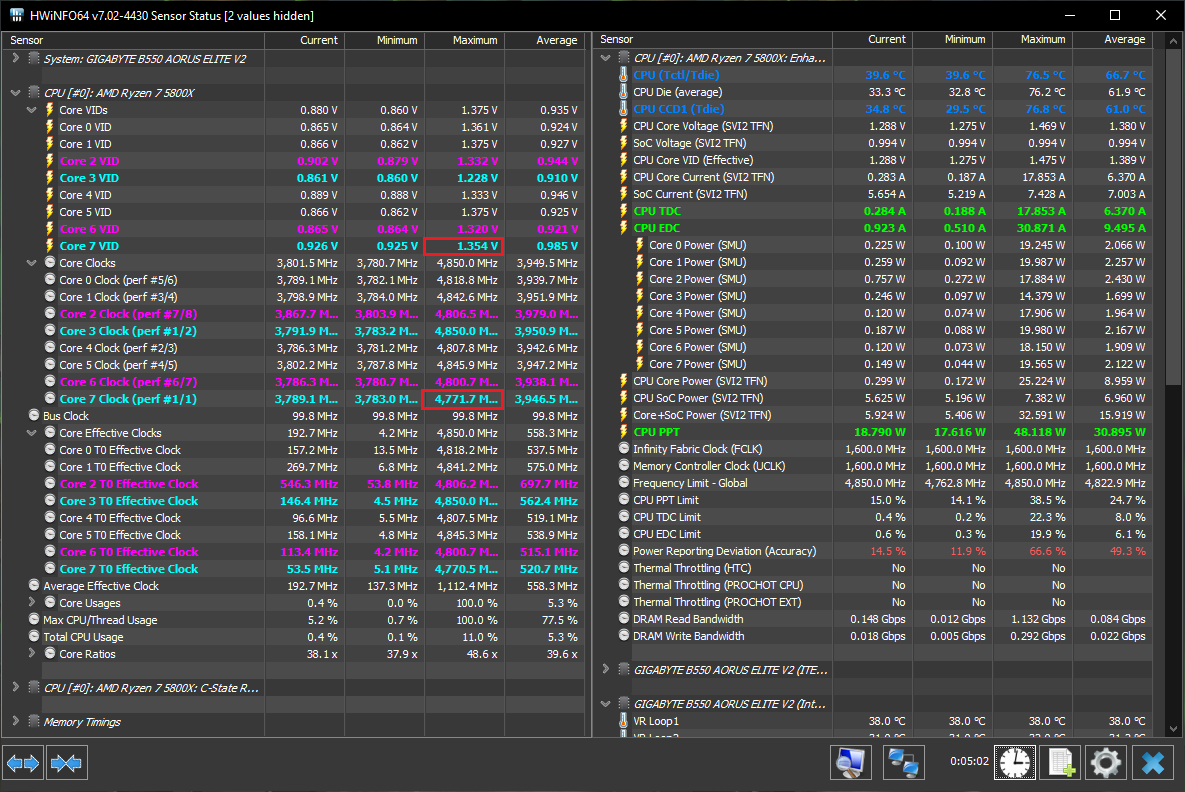Click the Core 7 VID maximum value 1.354 V
This screenshot has height=792, width=1185.
click(x=464, y=246)
